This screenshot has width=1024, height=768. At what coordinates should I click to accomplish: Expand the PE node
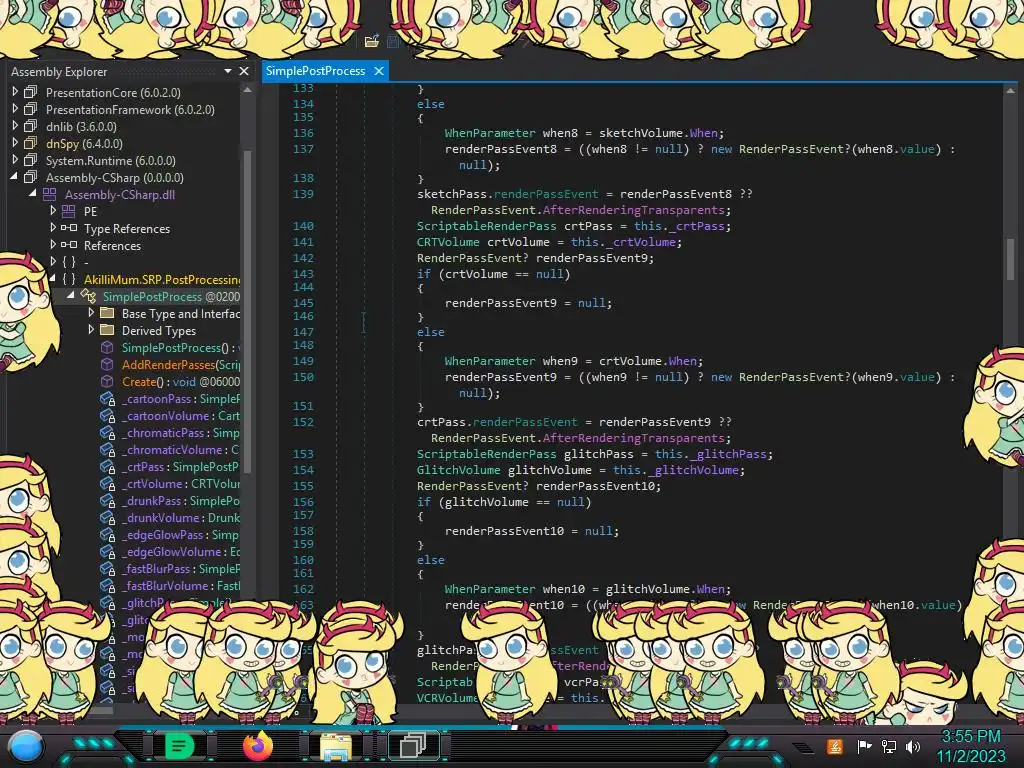pyautogui.click(x=53, y=211)
